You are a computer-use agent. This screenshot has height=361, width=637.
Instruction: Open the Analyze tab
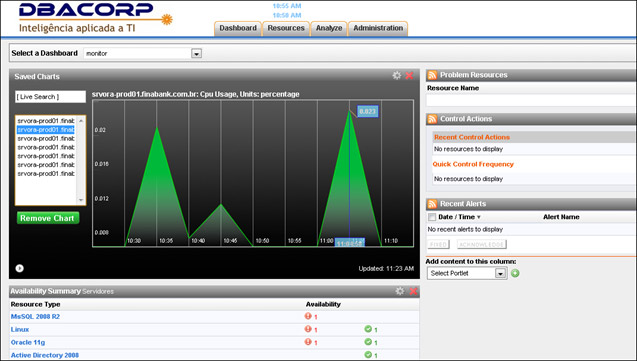[329, 28]
